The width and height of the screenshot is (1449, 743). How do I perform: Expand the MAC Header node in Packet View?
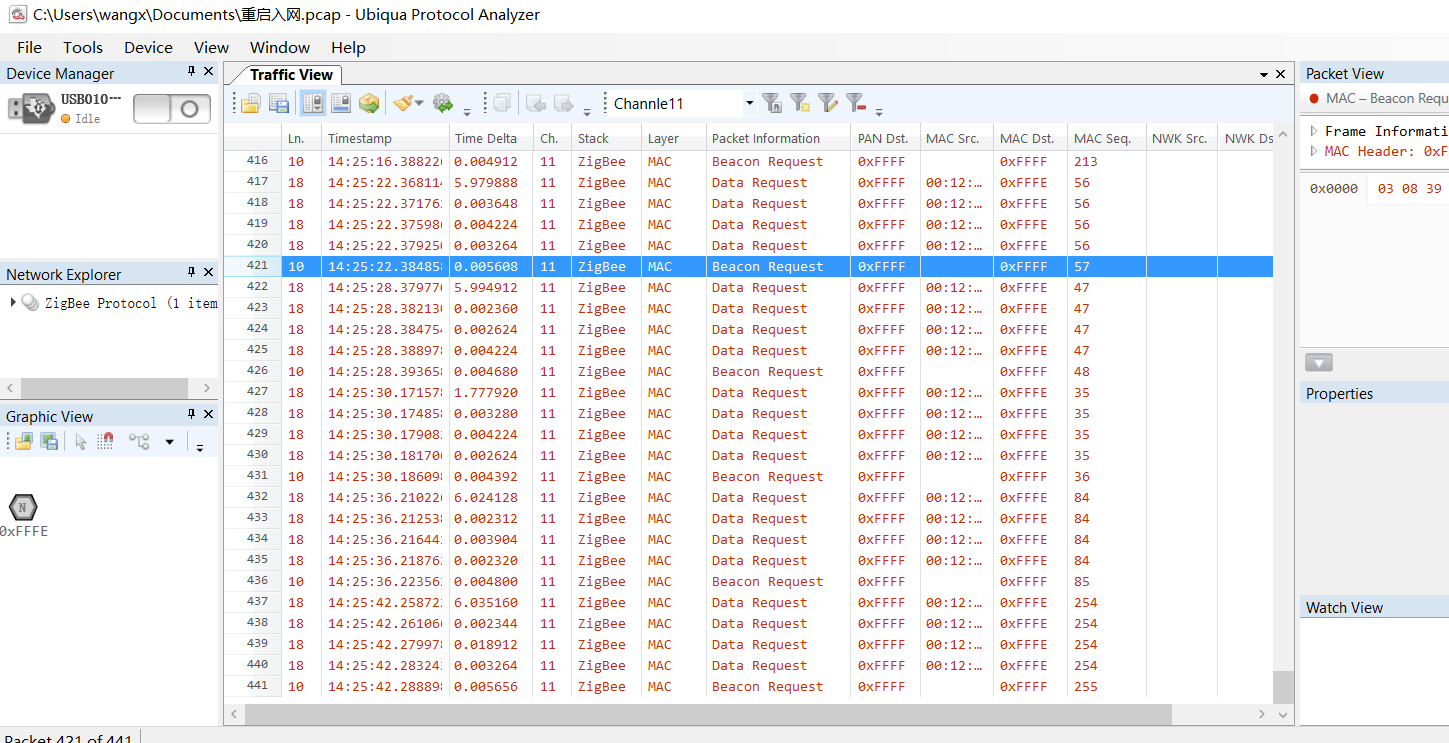click(x=1314, y=151)
